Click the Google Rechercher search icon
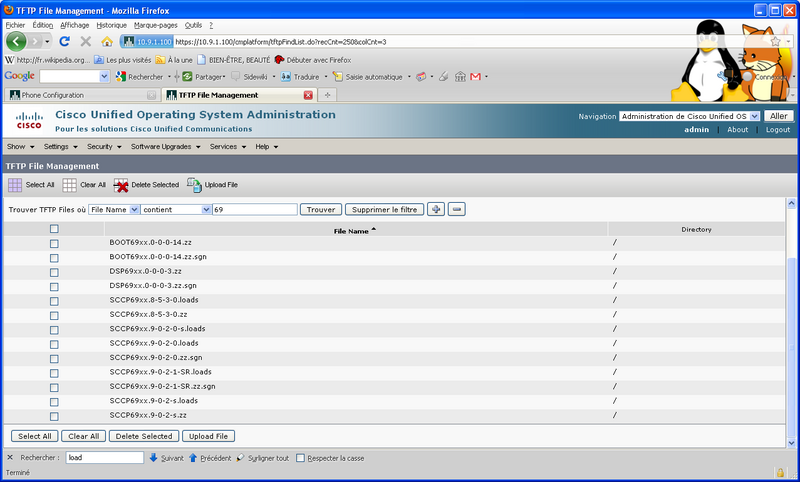 [x=121, y=77]
